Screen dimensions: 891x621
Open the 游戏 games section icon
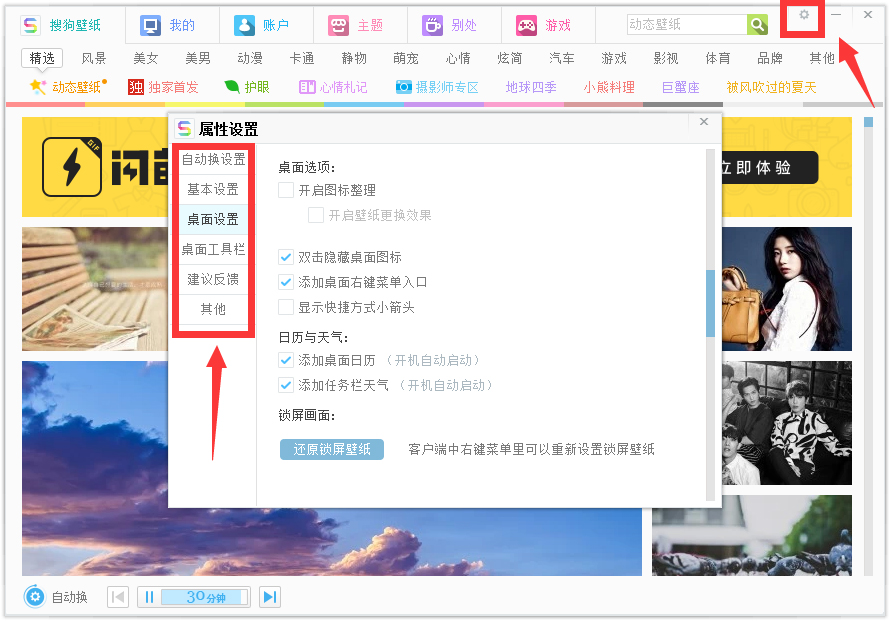click(525, 22)
